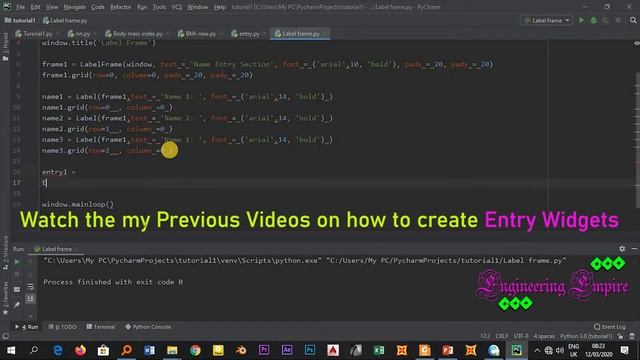Click 4 spaces indent setting

point(544,336)
